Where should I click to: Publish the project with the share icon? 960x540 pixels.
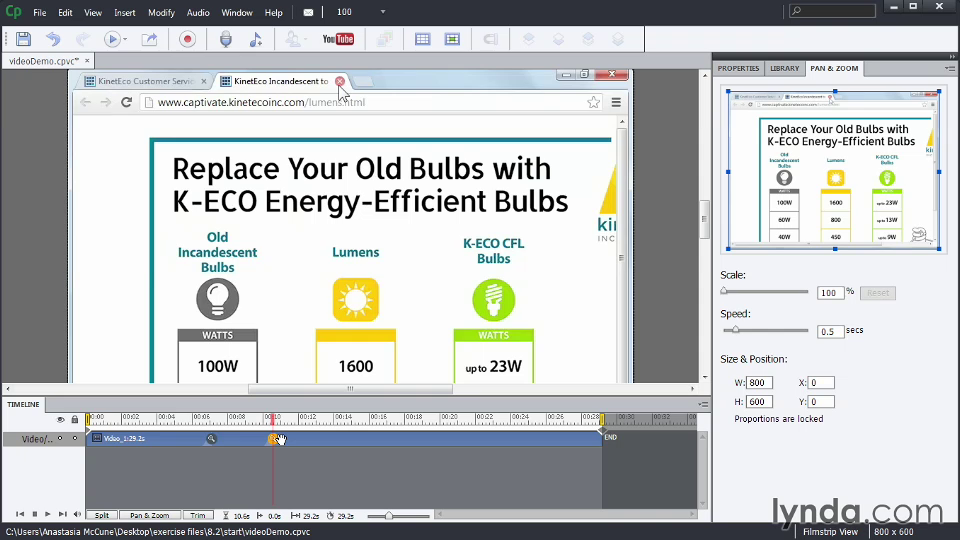click(x=149, y=39)
